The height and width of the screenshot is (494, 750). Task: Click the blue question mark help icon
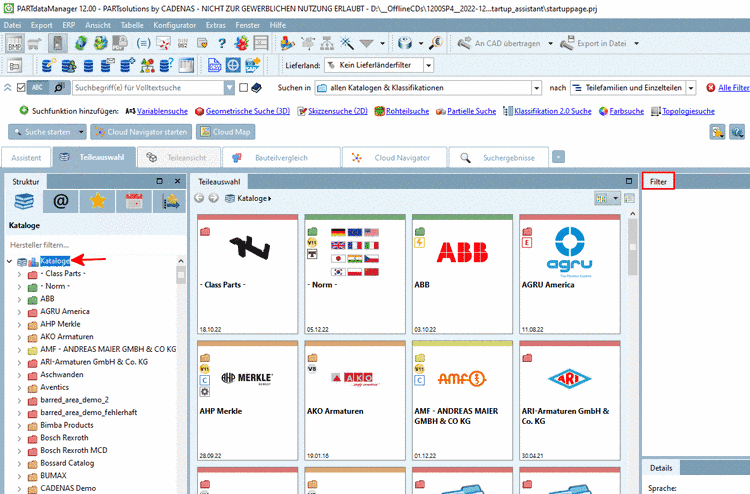pos(221,44)
